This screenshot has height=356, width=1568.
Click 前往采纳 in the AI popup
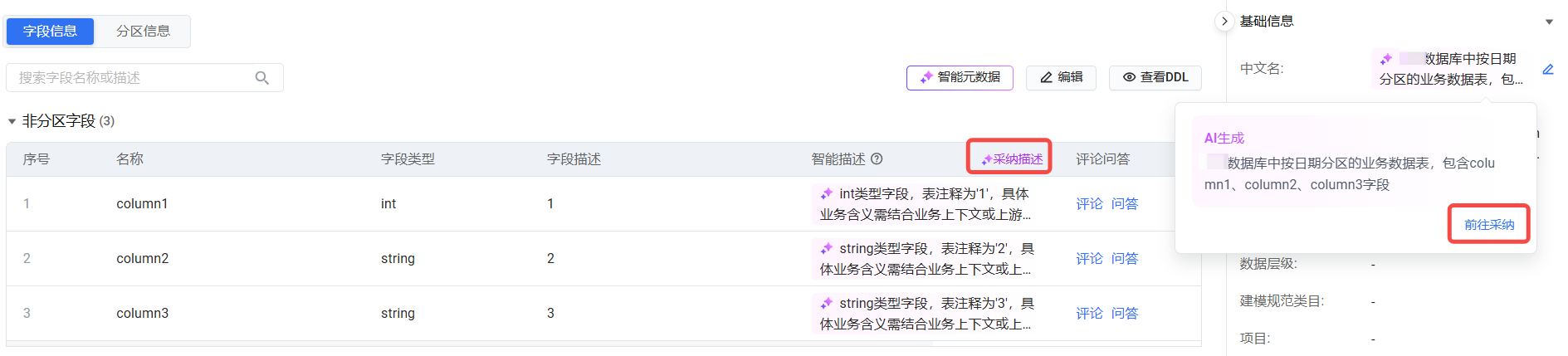[x=1488, y=224]
